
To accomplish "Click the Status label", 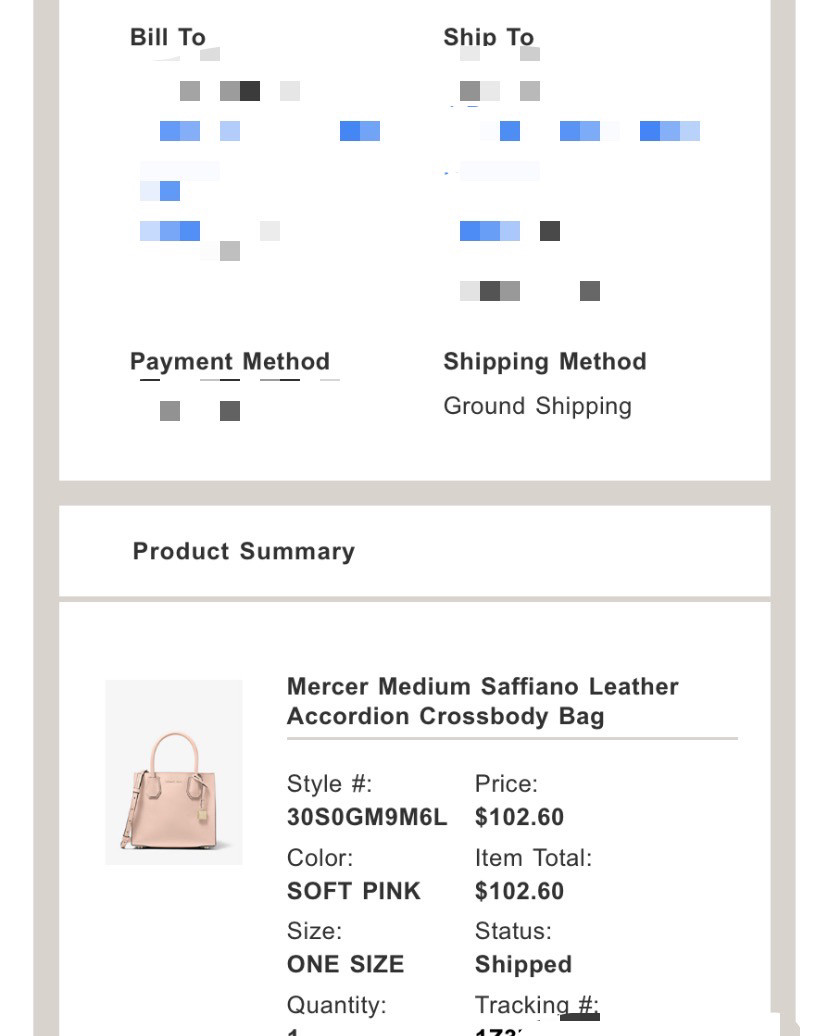I will (513, 931).
